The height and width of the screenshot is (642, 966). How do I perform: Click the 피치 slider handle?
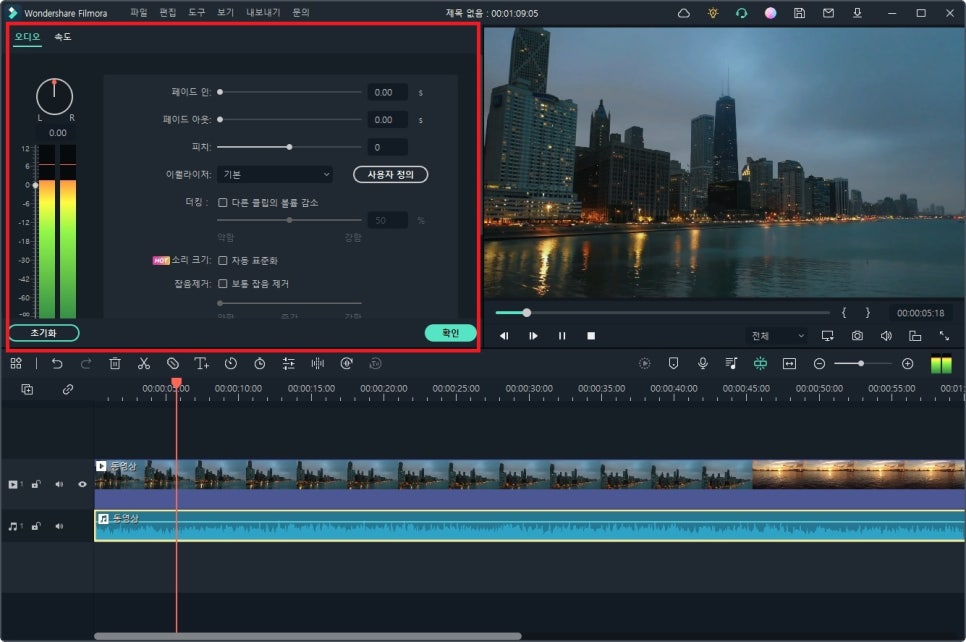[289, 147]
